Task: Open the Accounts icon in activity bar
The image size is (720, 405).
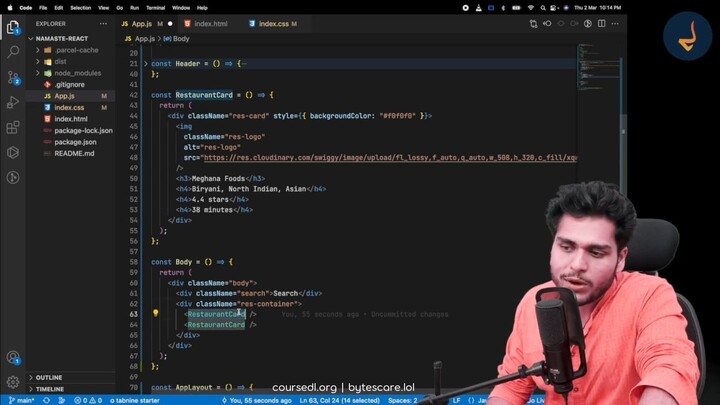Action: tap(13, 357)
